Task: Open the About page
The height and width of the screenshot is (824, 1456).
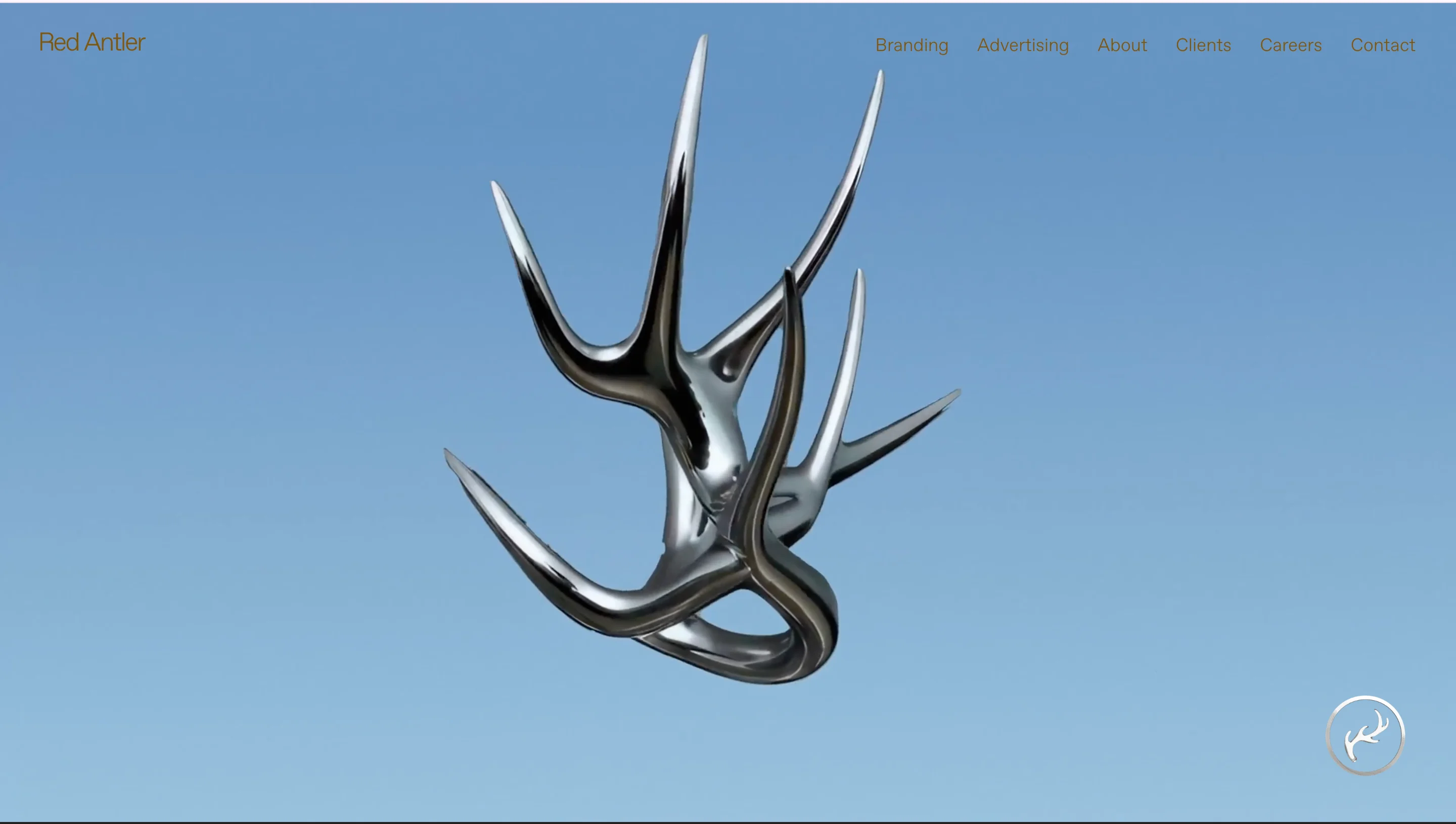Action: click(1122, 44)
